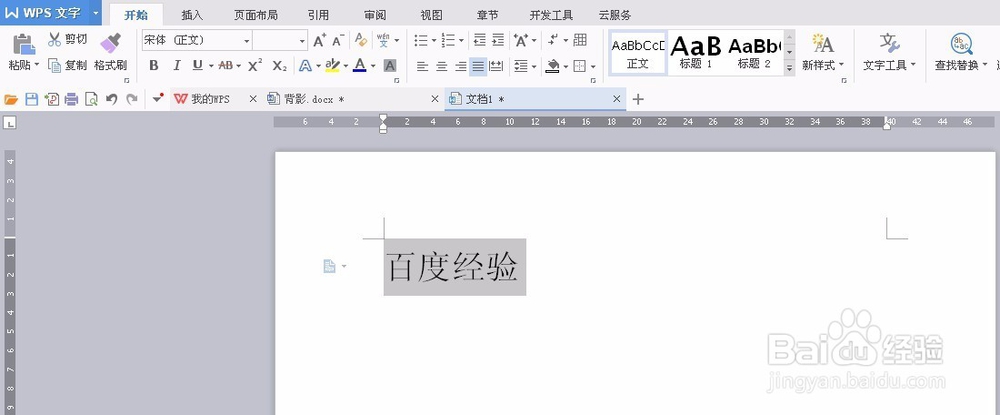Apply subscript X₂ formatting

point(279,65)
